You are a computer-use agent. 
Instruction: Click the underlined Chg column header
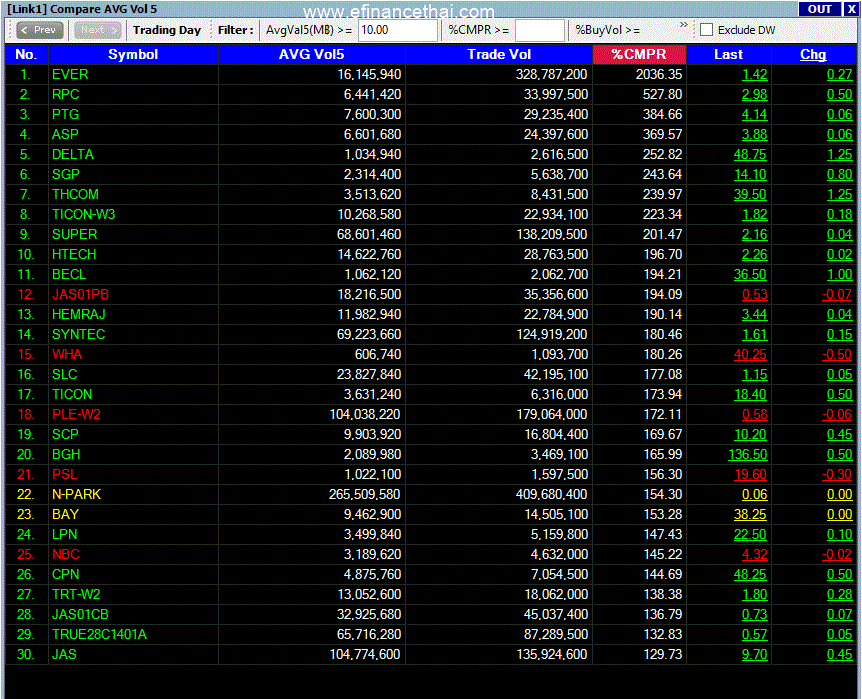(x=813, y=54)
